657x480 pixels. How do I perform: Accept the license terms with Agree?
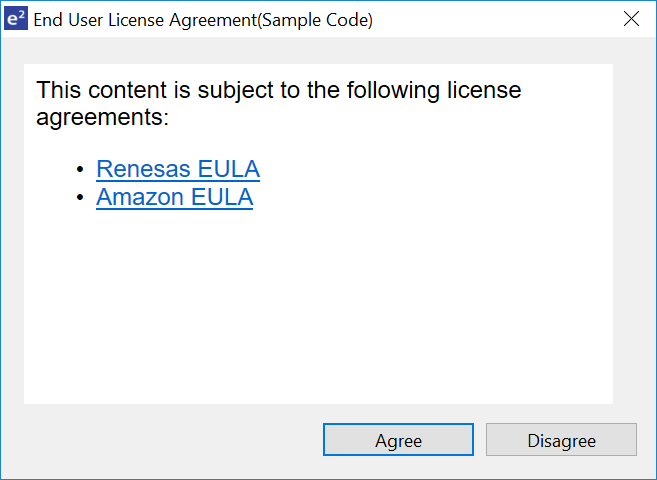point(398,440)
